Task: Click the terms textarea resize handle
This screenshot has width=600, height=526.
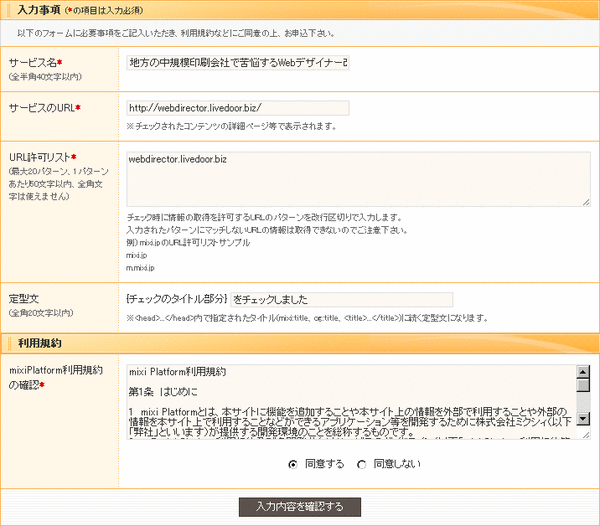Action: pyautogui.click(x=586, y=435)
